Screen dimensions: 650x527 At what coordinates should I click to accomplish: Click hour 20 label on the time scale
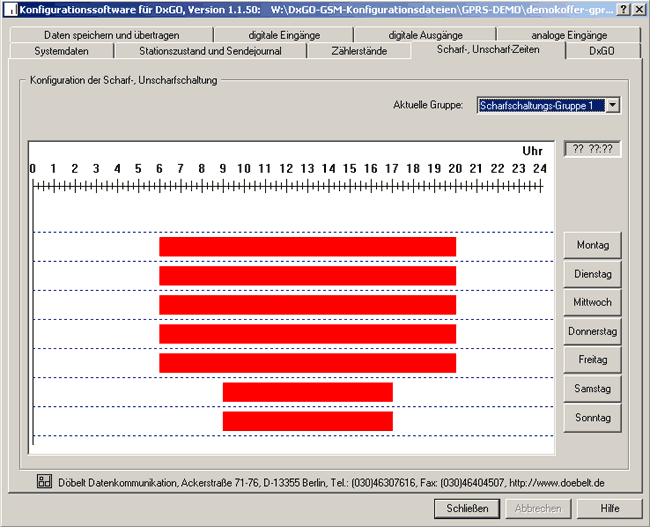tap(455, 169)
